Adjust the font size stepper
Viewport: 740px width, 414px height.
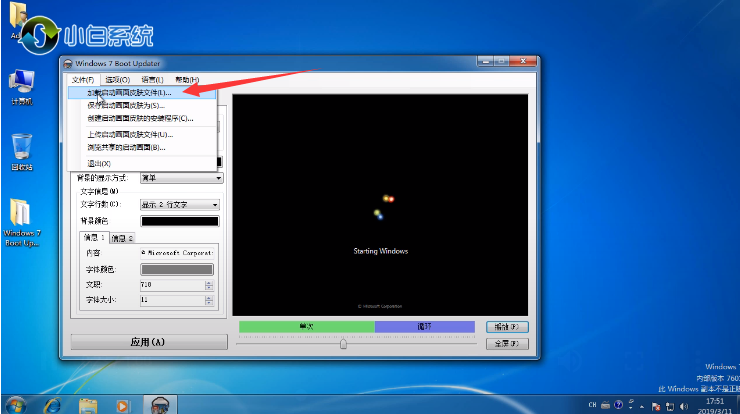click(x=208, y=299)
